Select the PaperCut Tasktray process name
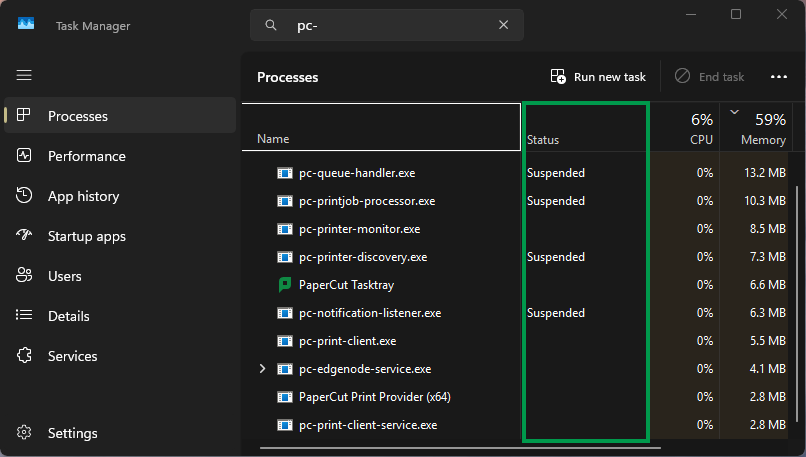This screenshot has height=457, width=806. pos(346,285)
